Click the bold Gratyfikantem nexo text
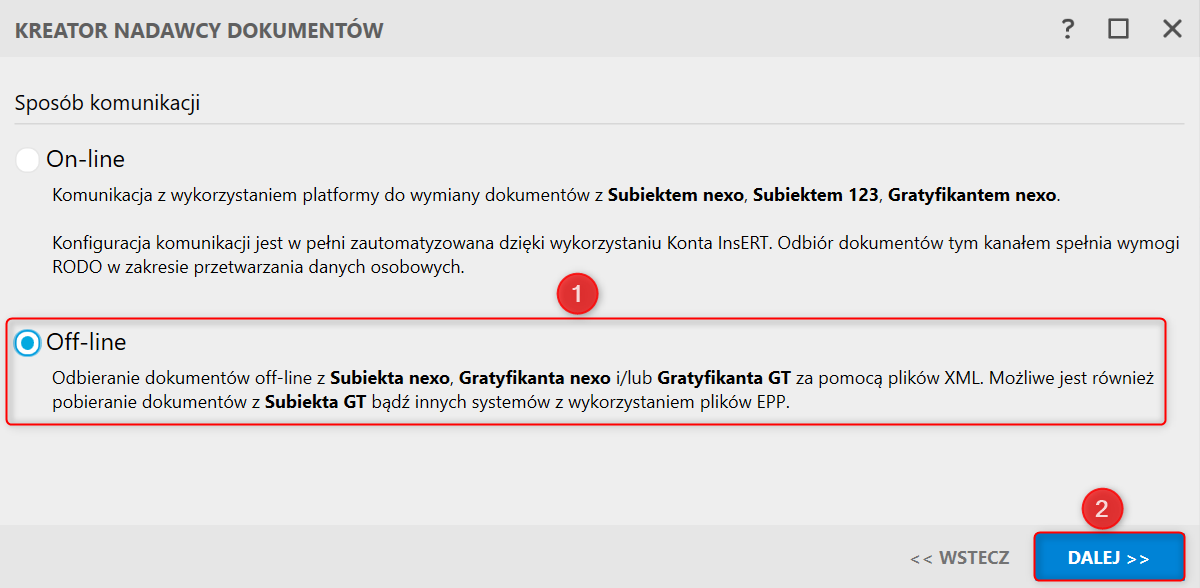 pyautogui.click(x=971, y=195)
